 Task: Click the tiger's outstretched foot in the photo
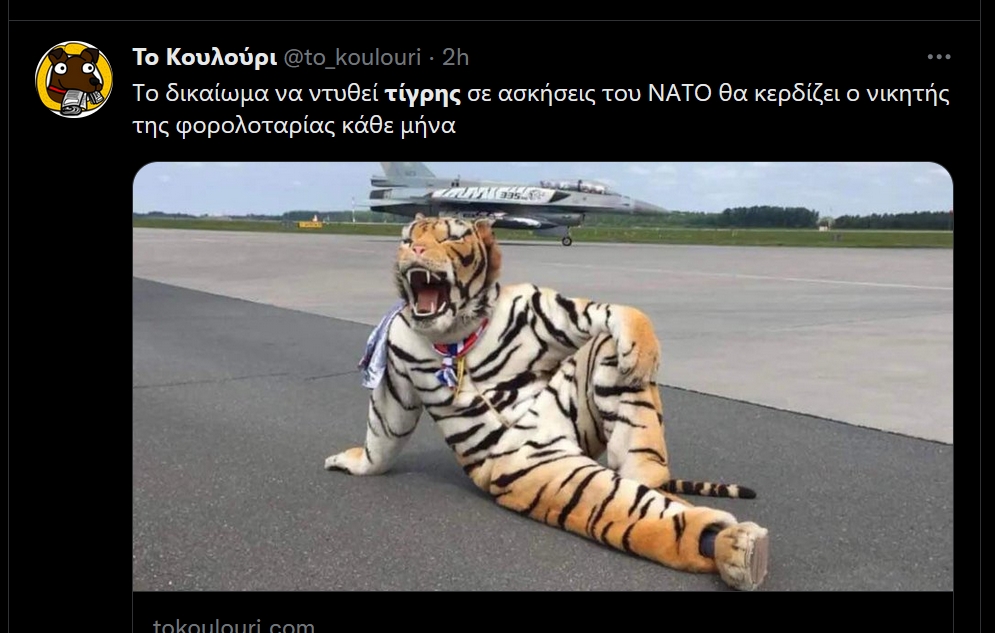pyautogui.click(x=742, y=554)
